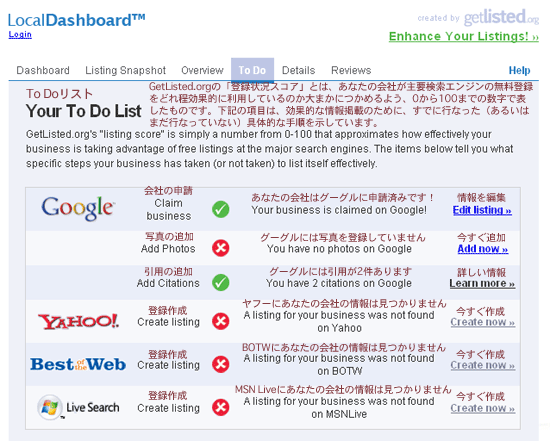Click red X icon in Yahoo row

coord(221,321)
